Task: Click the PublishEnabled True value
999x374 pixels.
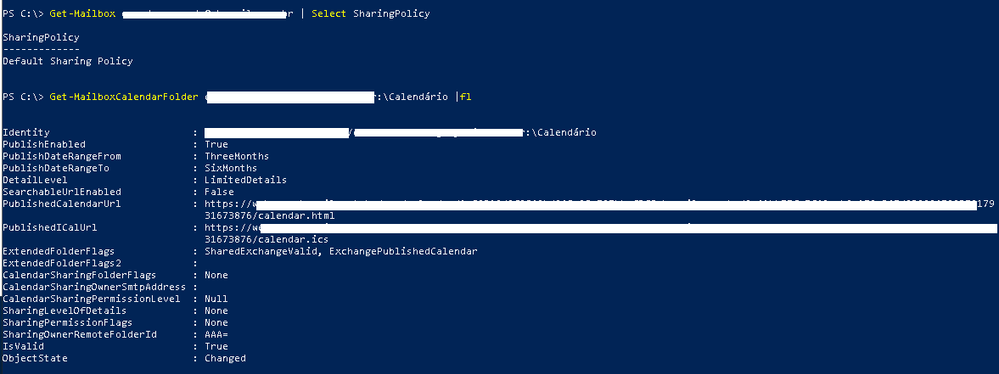Action: pyautogui.click(x=216, y=145)
